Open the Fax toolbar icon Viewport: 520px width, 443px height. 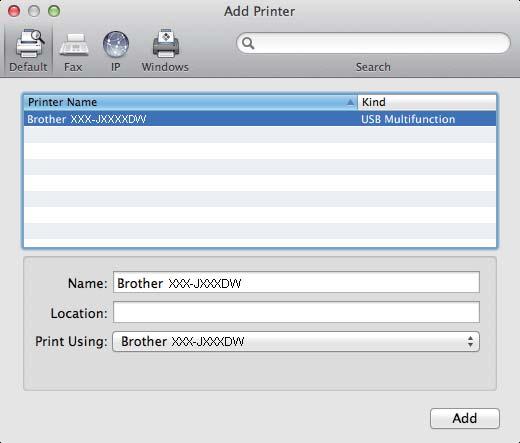[x=74, y=44]
